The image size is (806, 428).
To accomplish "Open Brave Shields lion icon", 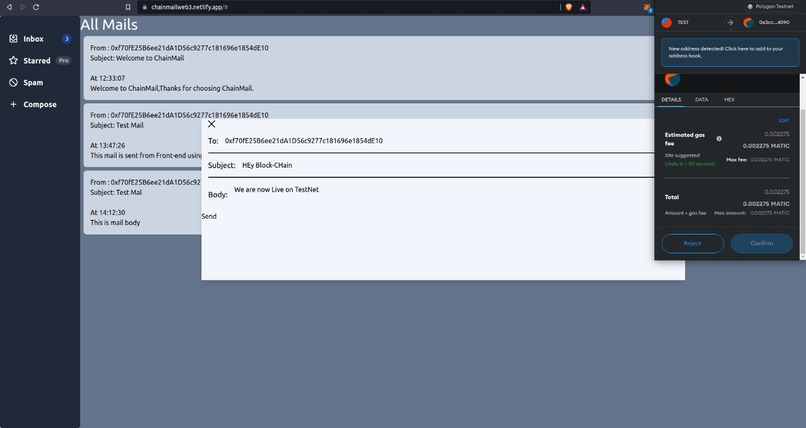I will click(569, 7).
